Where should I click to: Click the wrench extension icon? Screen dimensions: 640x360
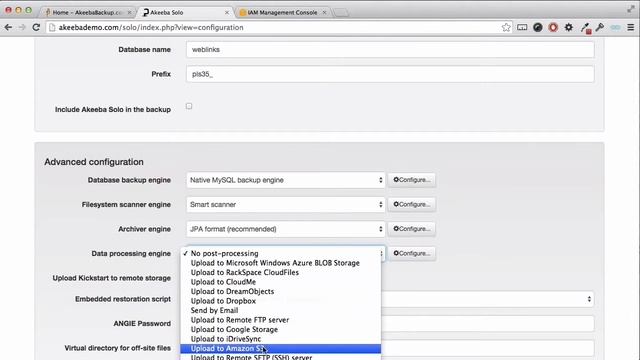click(x=600, y=27)
